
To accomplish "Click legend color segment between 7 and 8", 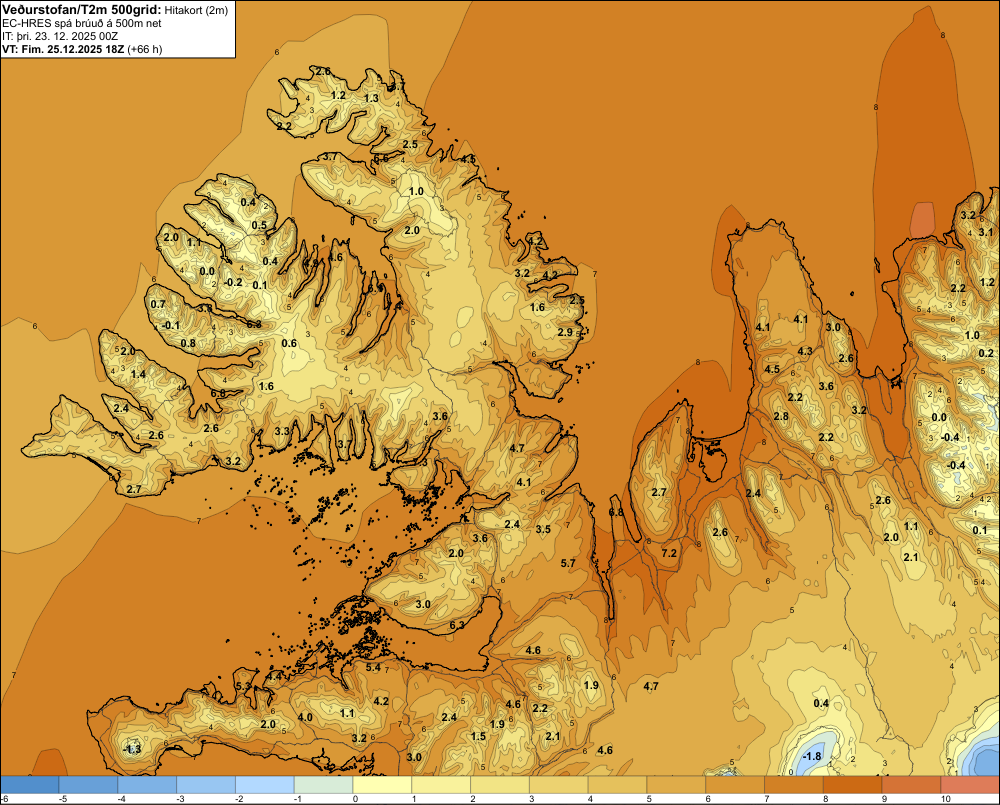I will click(x=794, y=784).
